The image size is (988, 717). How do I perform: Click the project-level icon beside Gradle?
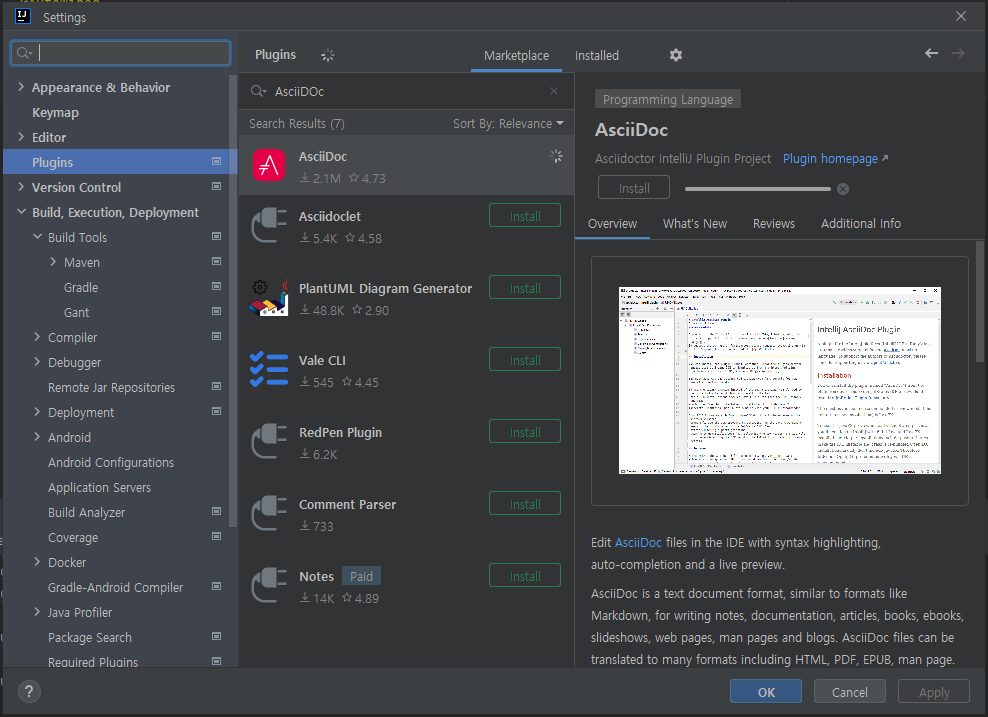(216, 287)
